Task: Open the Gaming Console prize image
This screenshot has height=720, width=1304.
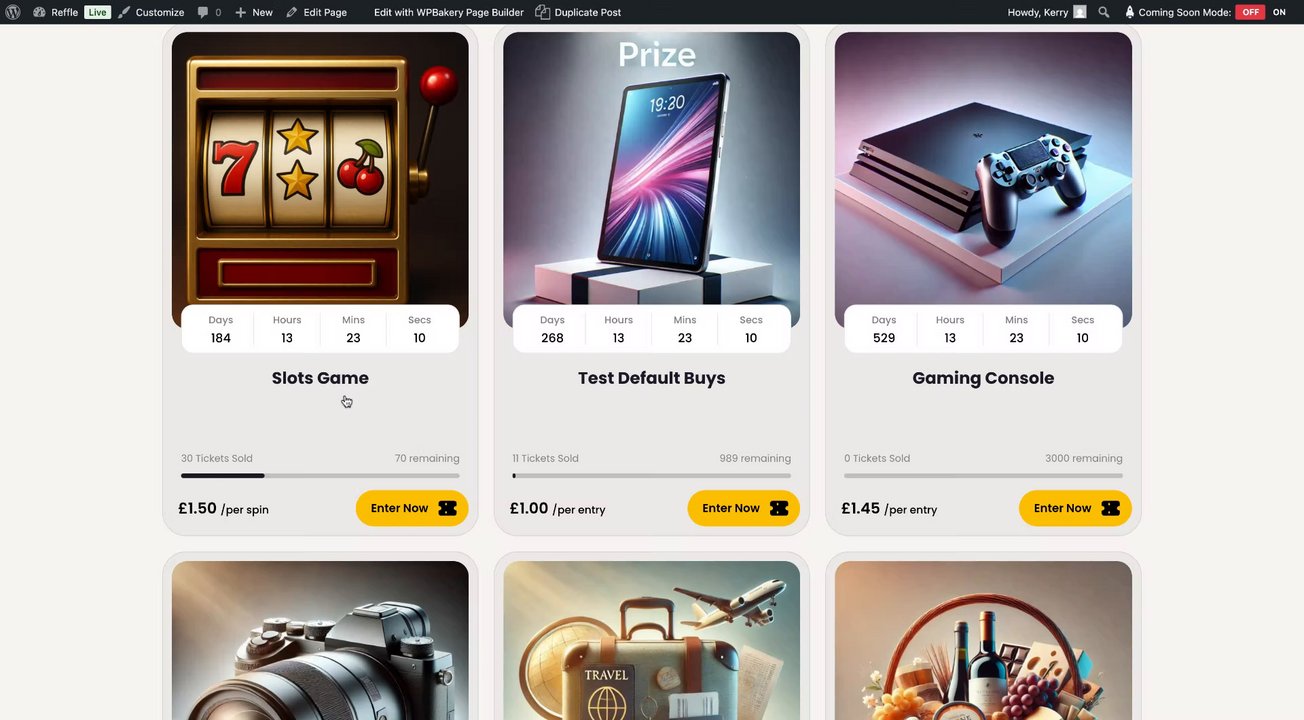Action: 983,180
